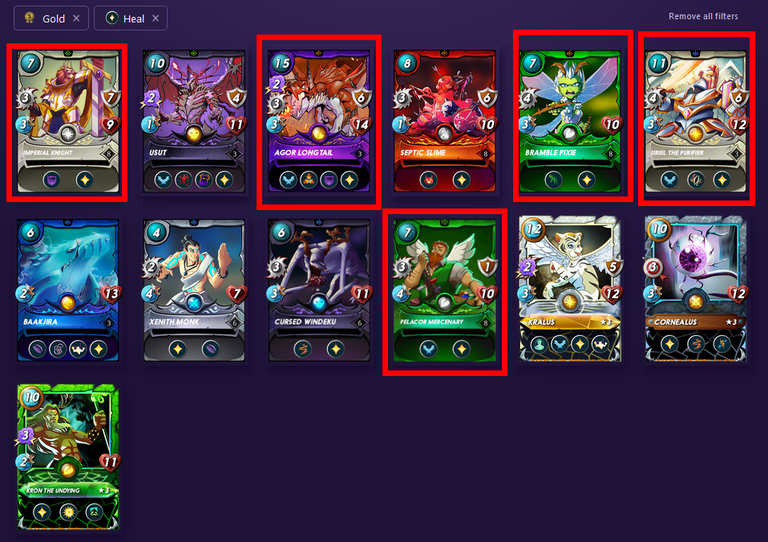Screen dimensions: 768x542
Task: Click shield ability icon on Imperial Knight
Action: (x=51, y=180)
